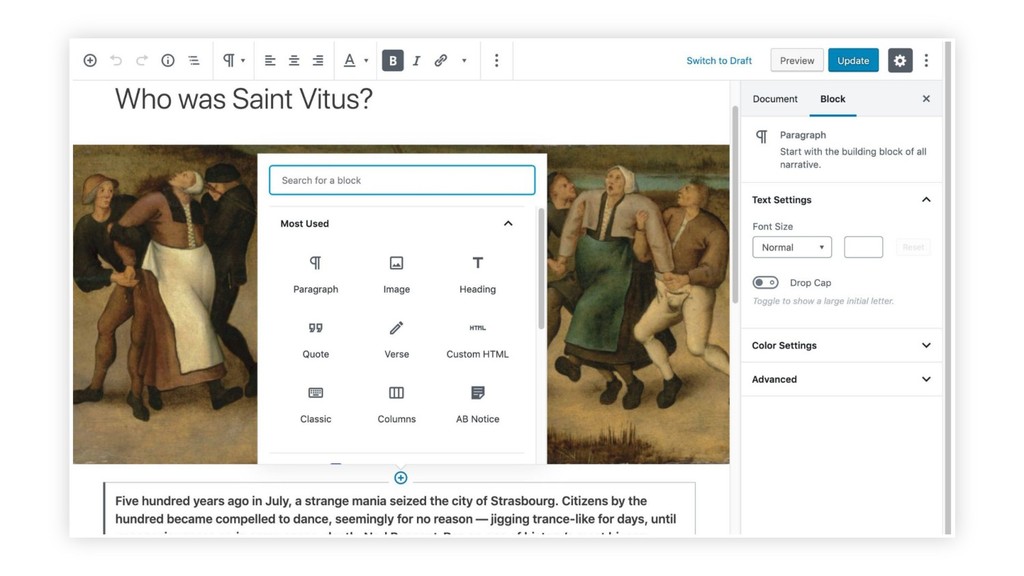Align text left
This screenshot has width=1024, height=576.
(270, 60)
